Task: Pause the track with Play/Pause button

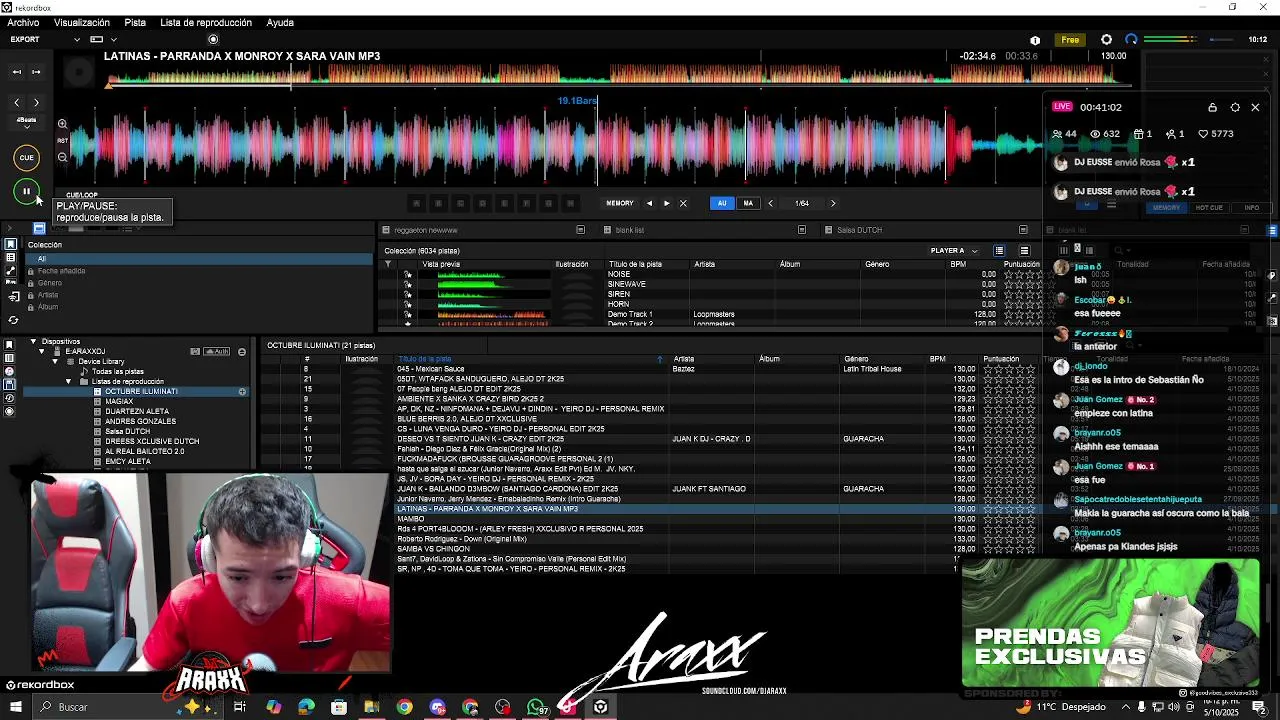Action: pos(27,191)
